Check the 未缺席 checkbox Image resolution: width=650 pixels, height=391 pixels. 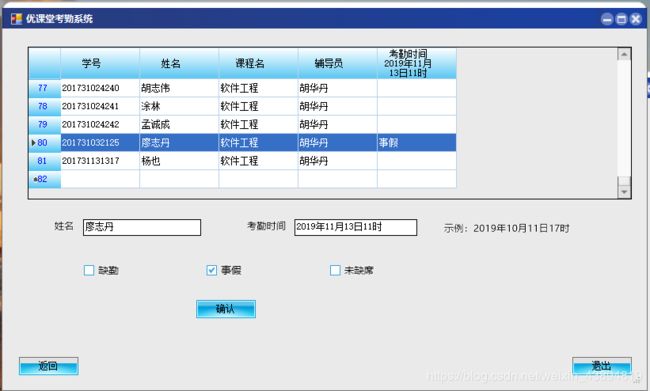335,270
